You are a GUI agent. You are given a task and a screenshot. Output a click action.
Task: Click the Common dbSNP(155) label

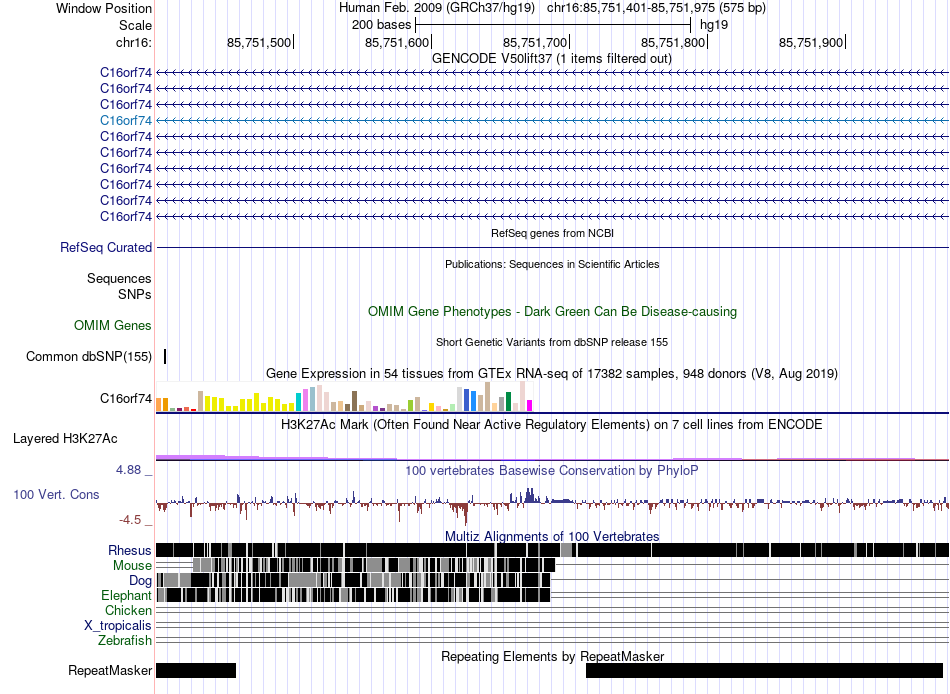[89, 356]
